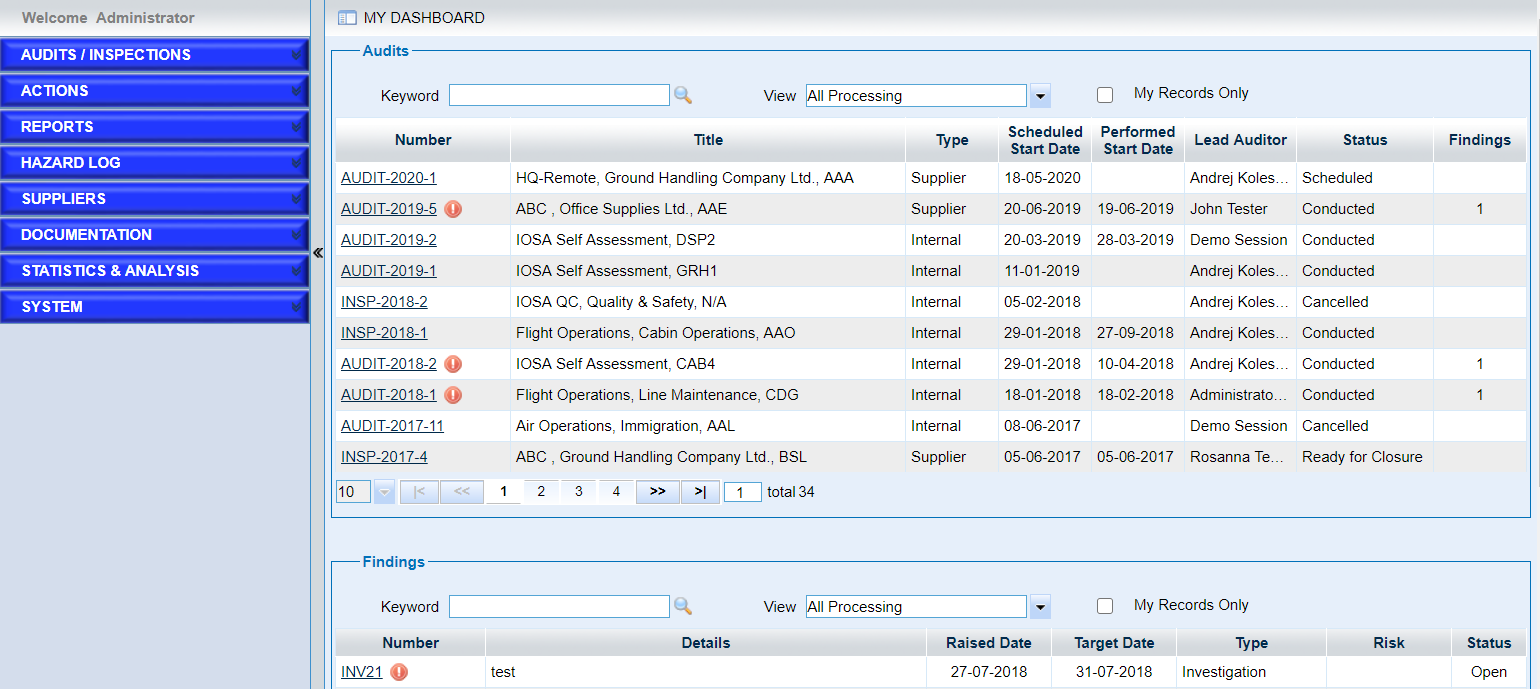
Task: Open the Findings View dropdown
Action: (1040, 607)
